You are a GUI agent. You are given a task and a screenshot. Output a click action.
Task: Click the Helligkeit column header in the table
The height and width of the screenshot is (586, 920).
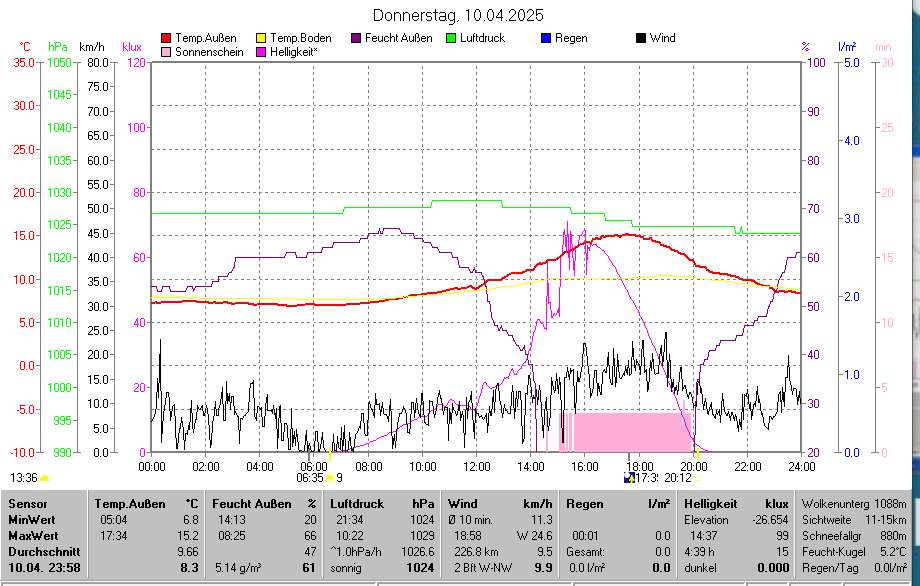[711, 504]
